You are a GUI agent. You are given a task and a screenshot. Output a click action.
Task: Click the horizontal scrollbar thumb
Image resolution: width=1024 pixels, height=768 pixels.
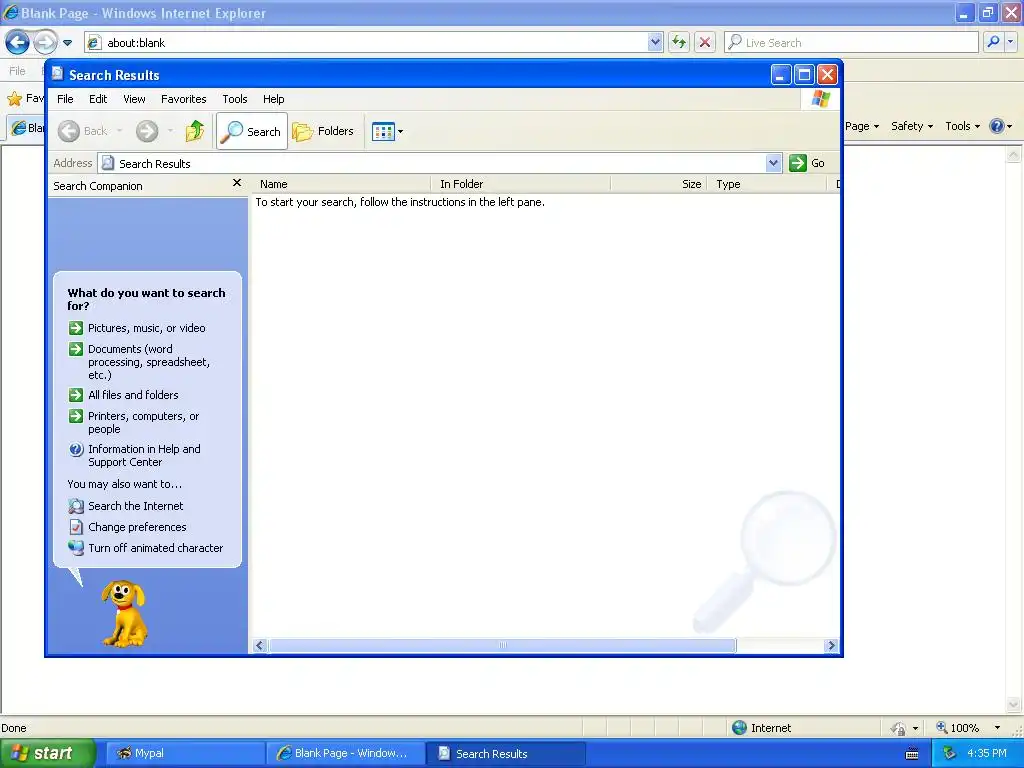(503, 645)
